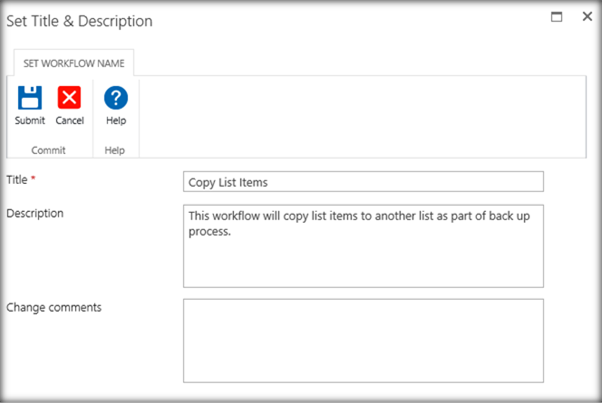
Task: Select the SET WORKFLOW NAME ribbon tab
Action: (73, 63)
